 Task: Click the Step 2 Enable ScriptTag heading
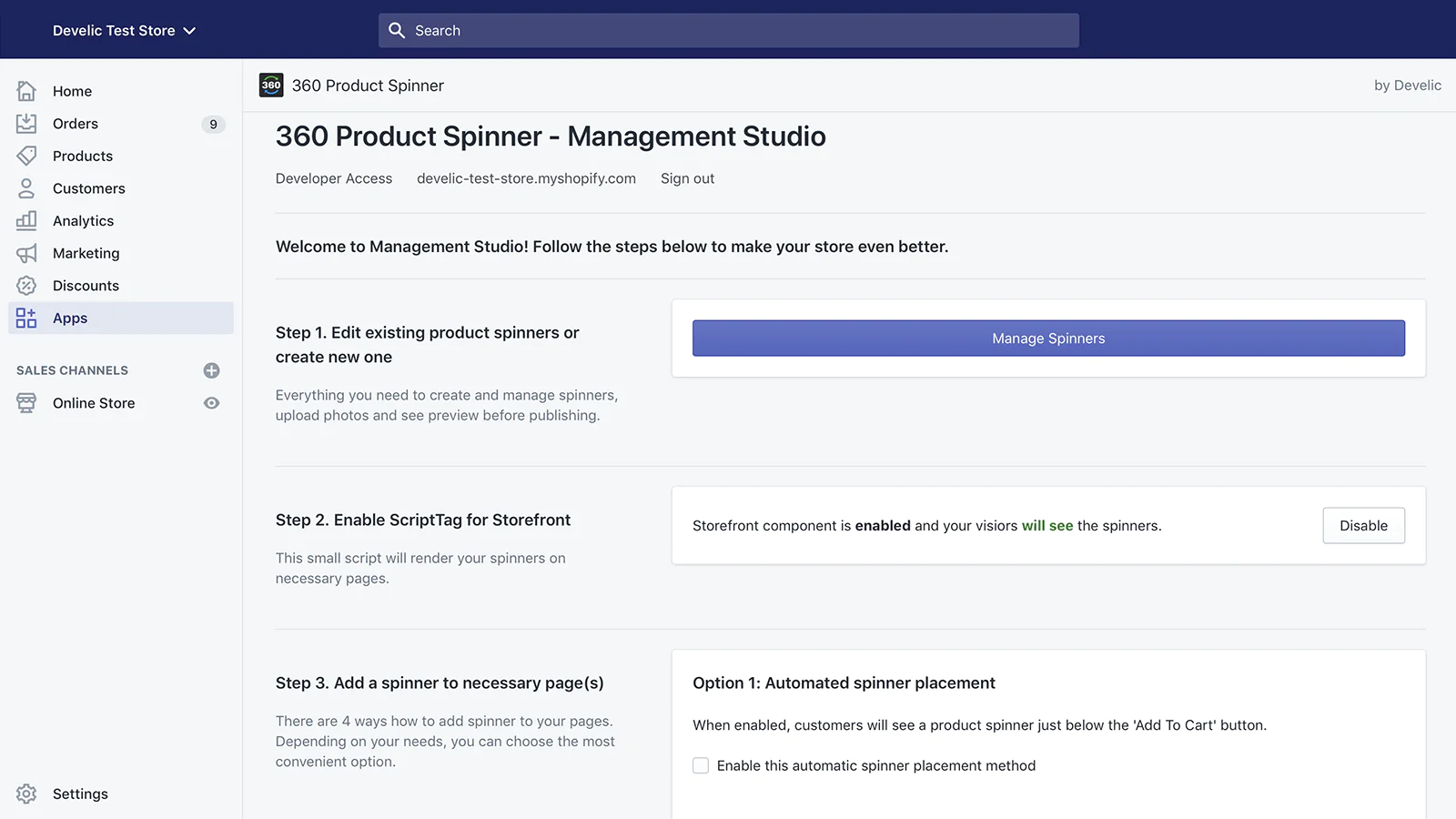click(x=423, y=520)
